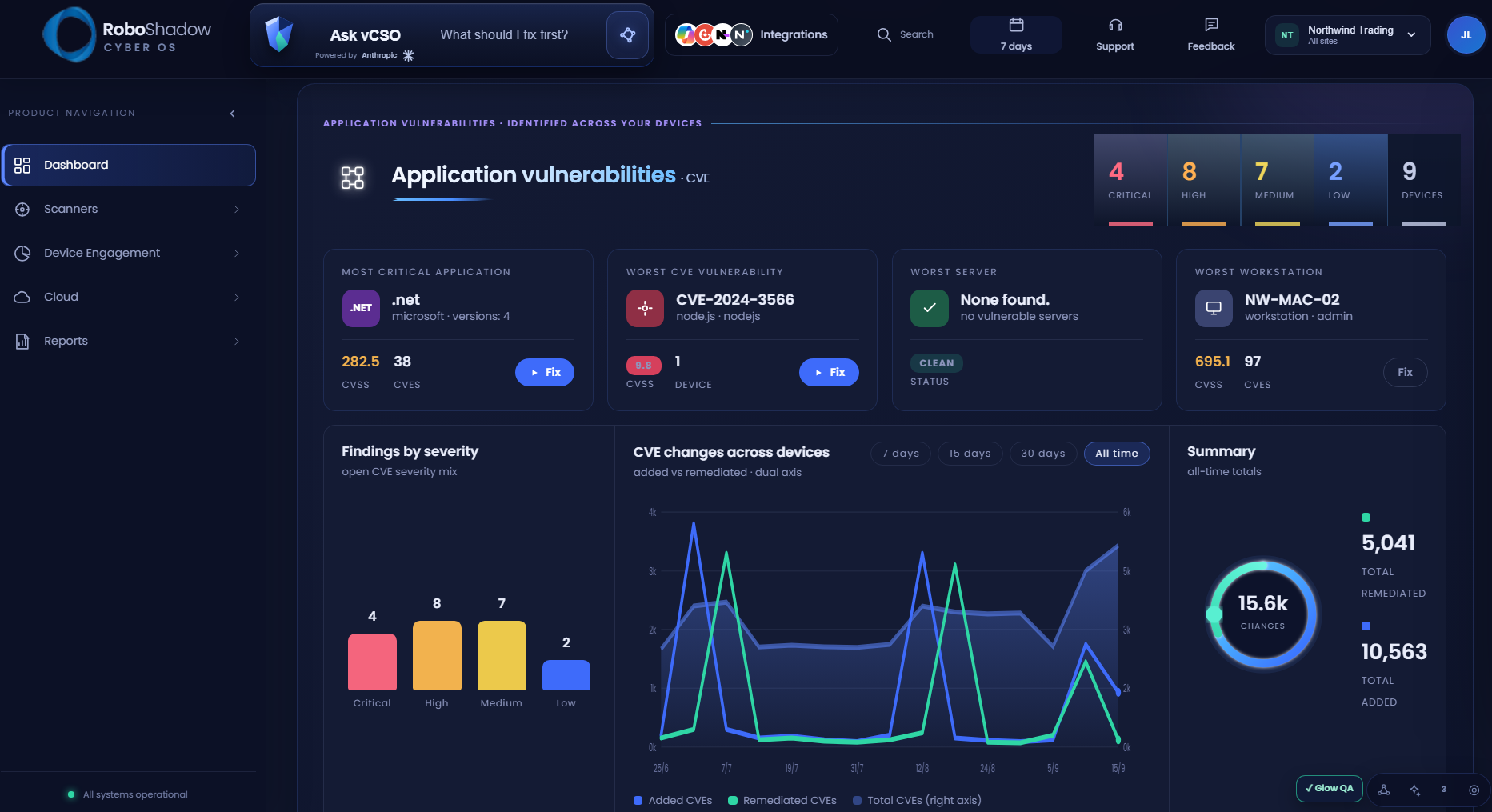Click the Device Engagement pie icon
Image resolution: width=1492 pixels, height=812 pixels.
pos(22,254)
